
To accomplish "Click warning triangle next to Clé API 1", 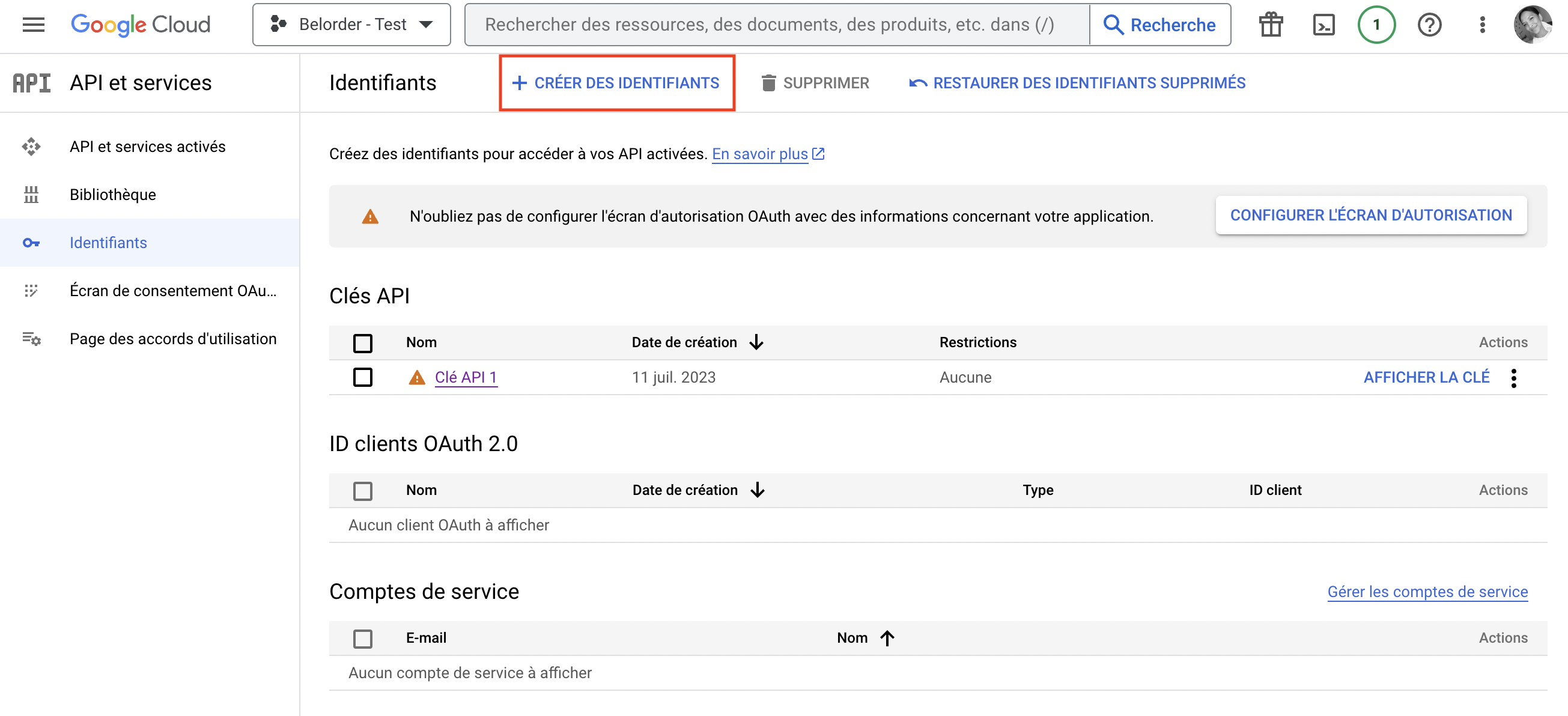I will click(416, 377).
